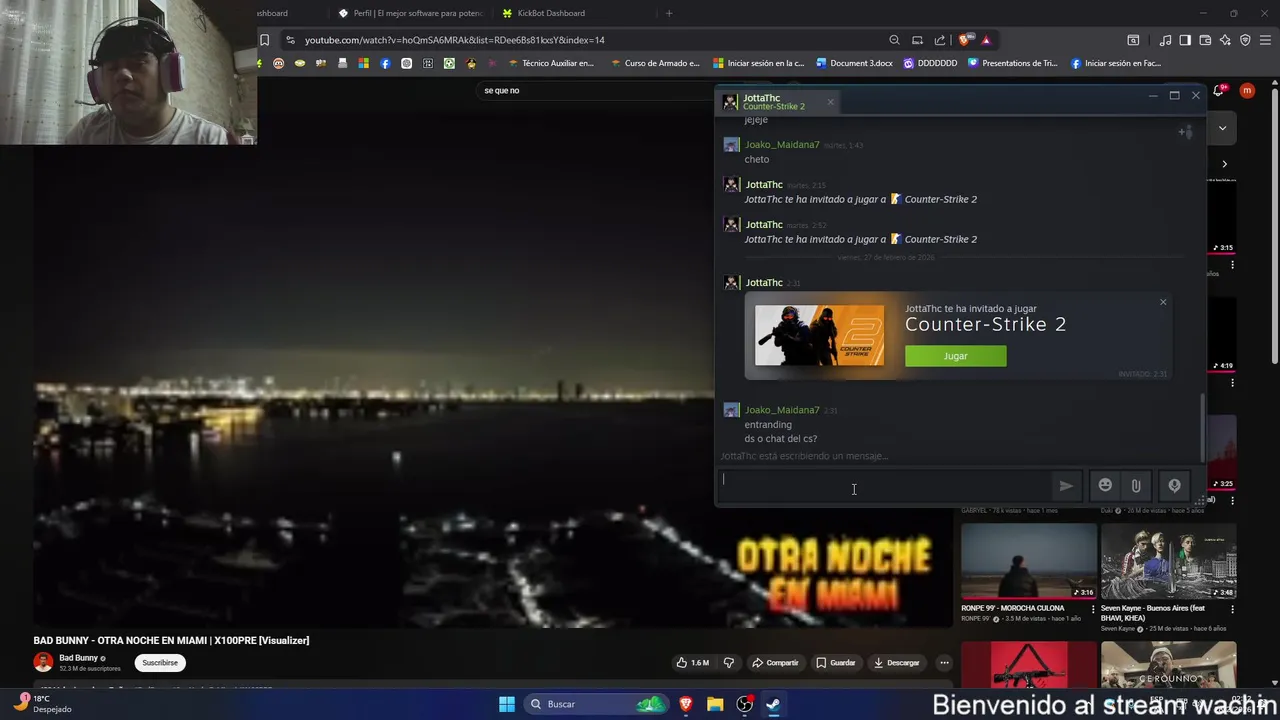Like the Bad Bunny video (1.6 M)
Screen dimensions: 1280x720
tap(692, 662)
